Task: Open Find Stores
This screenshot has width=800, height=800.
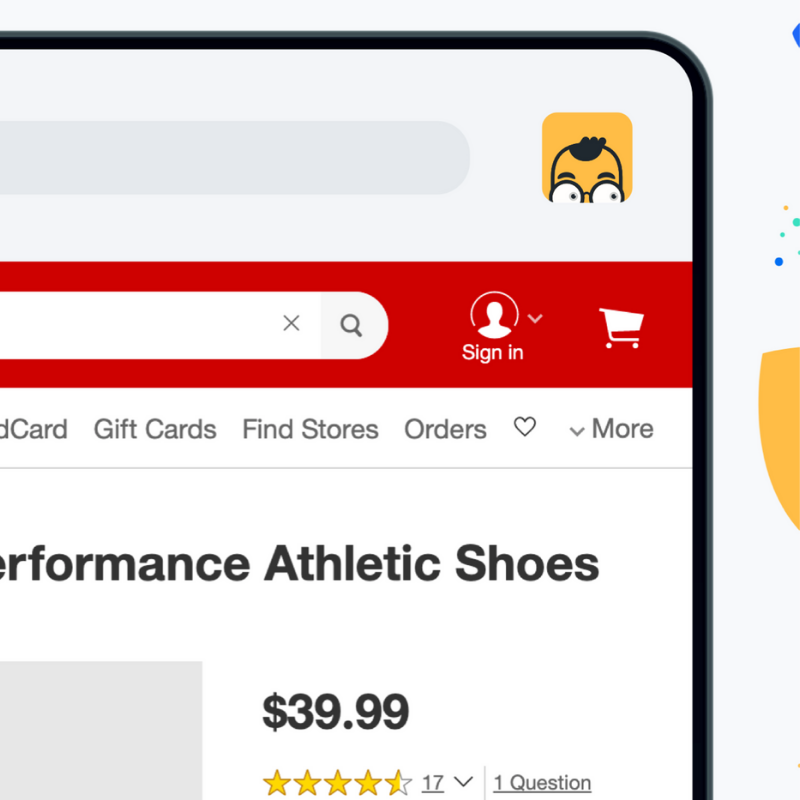Action: tap(310, 429)
